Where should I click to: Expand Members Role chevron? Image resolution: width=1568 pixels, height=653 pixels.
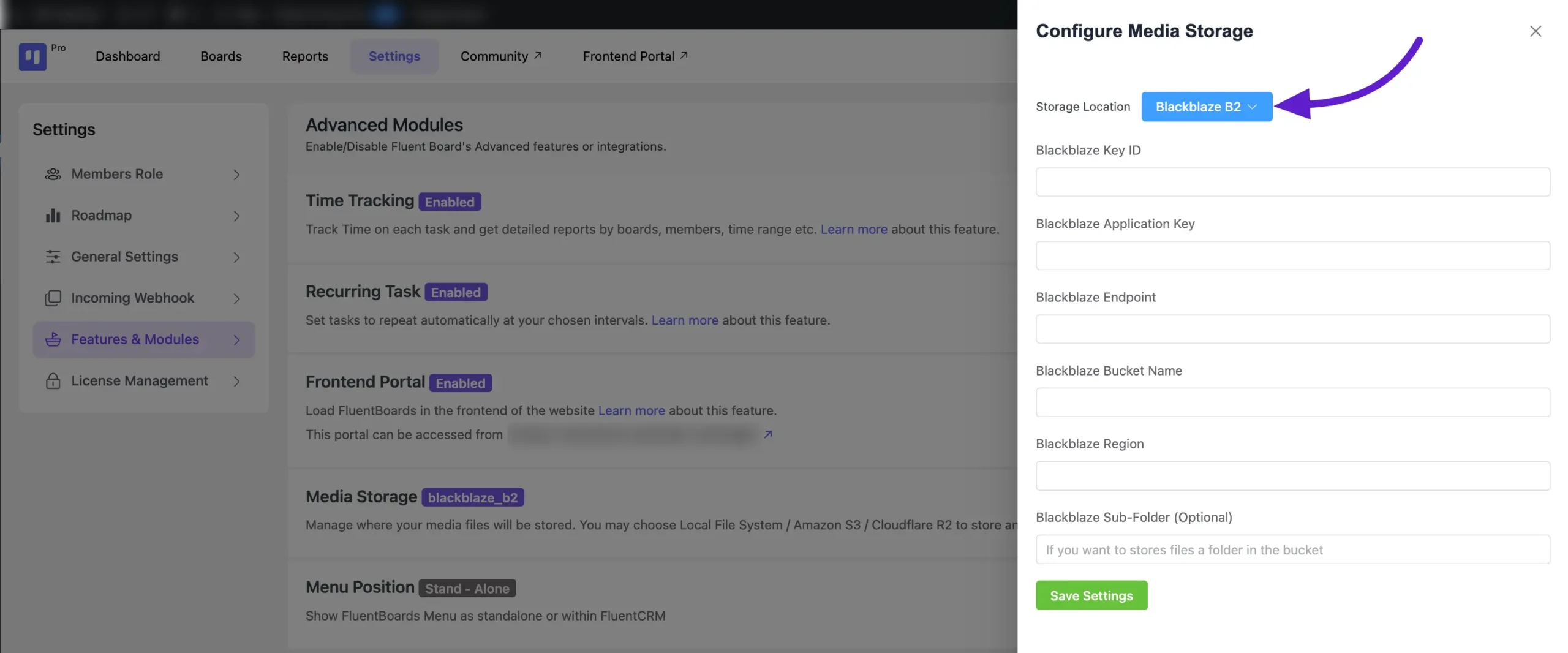pos(236,175)
